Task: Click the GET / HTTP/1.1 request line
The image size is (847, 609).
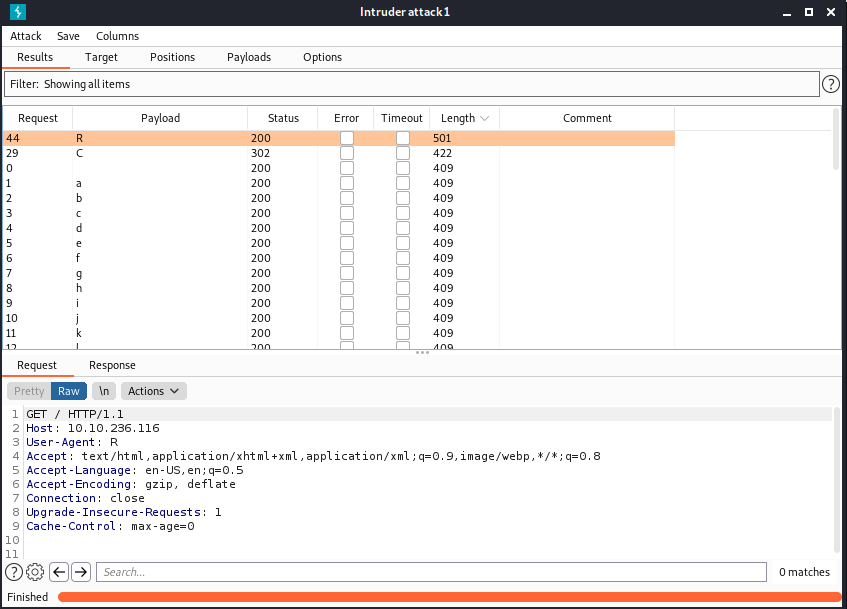Action: [x=75, y=414]
